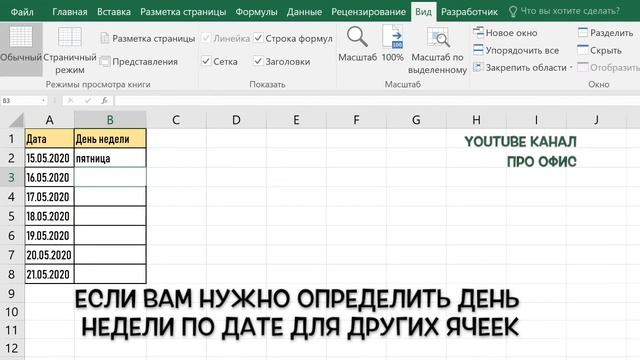Open Представления custom views
Viewport: 640px width, 360px height.
139,62
